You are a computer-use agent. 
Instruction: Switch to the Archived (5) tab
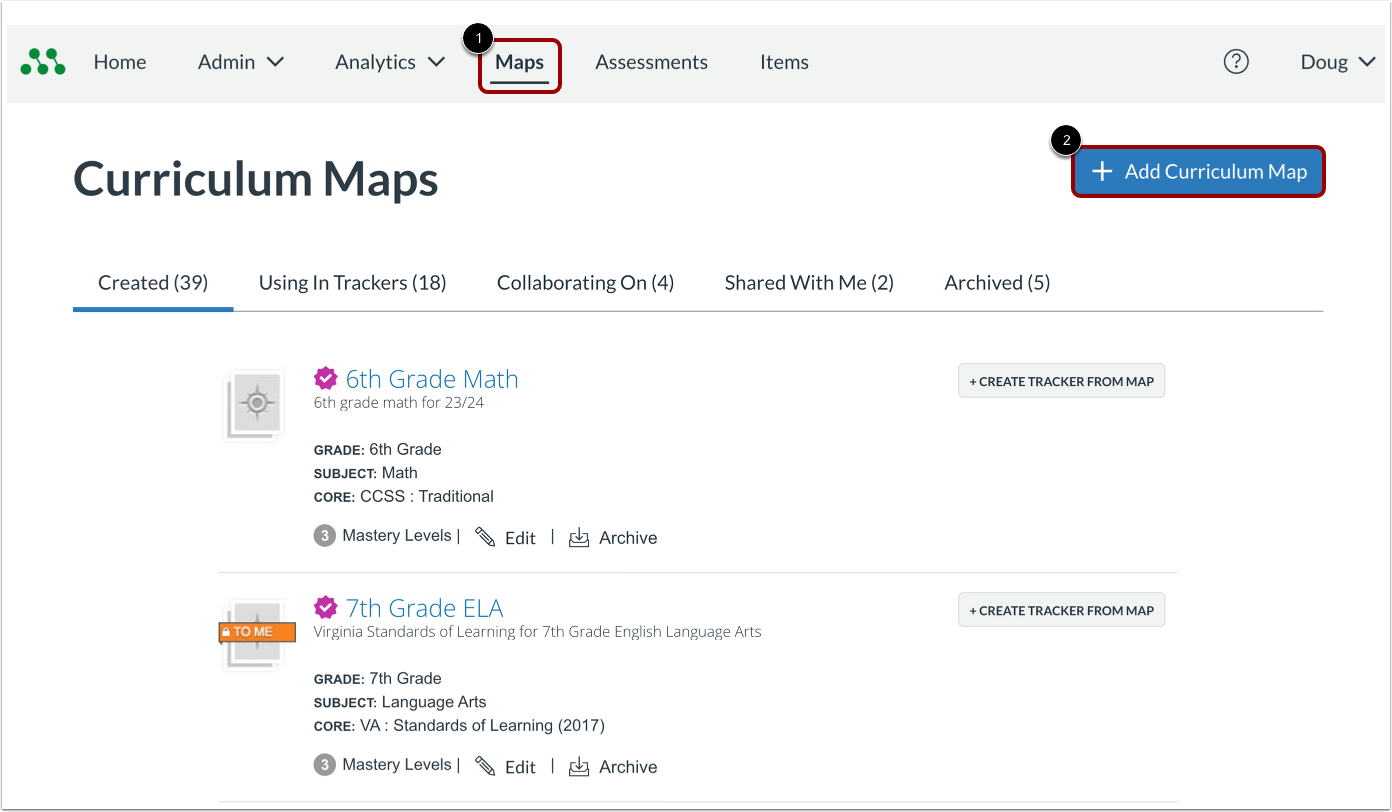click(x=997, y=283)
